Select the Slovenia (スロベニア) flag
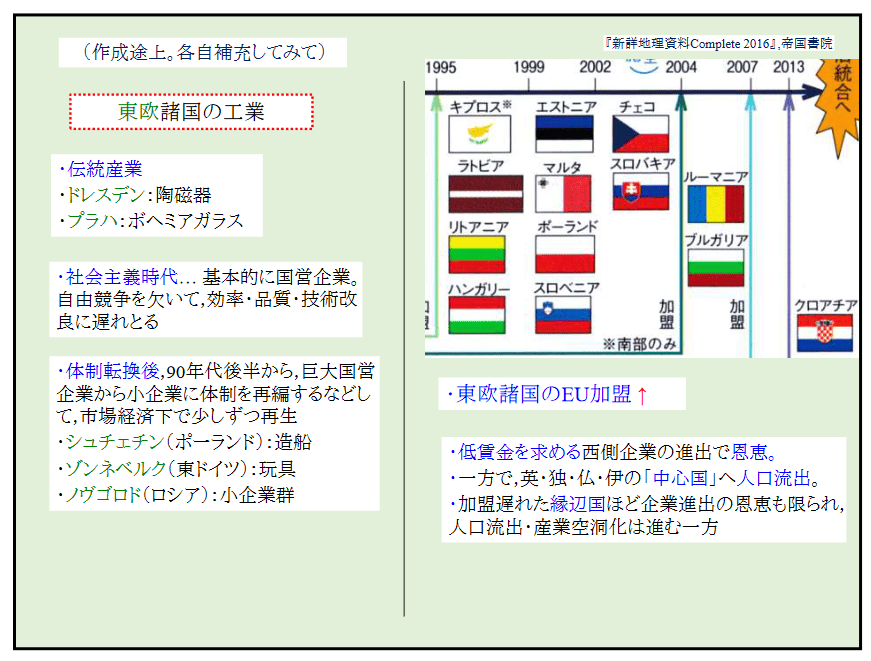The width and height of the screenshot is (871, 661). point(564,314)
